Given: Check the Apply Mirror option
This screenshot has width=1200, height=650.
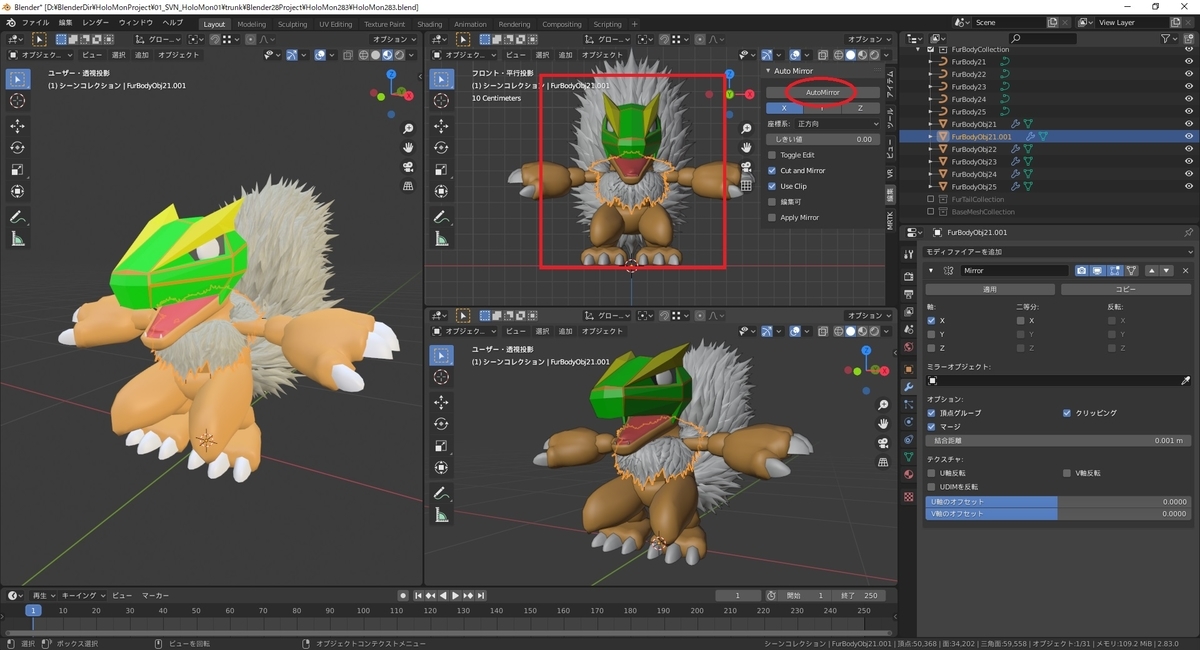Looking at the screenshot, I should coord(772,217).
